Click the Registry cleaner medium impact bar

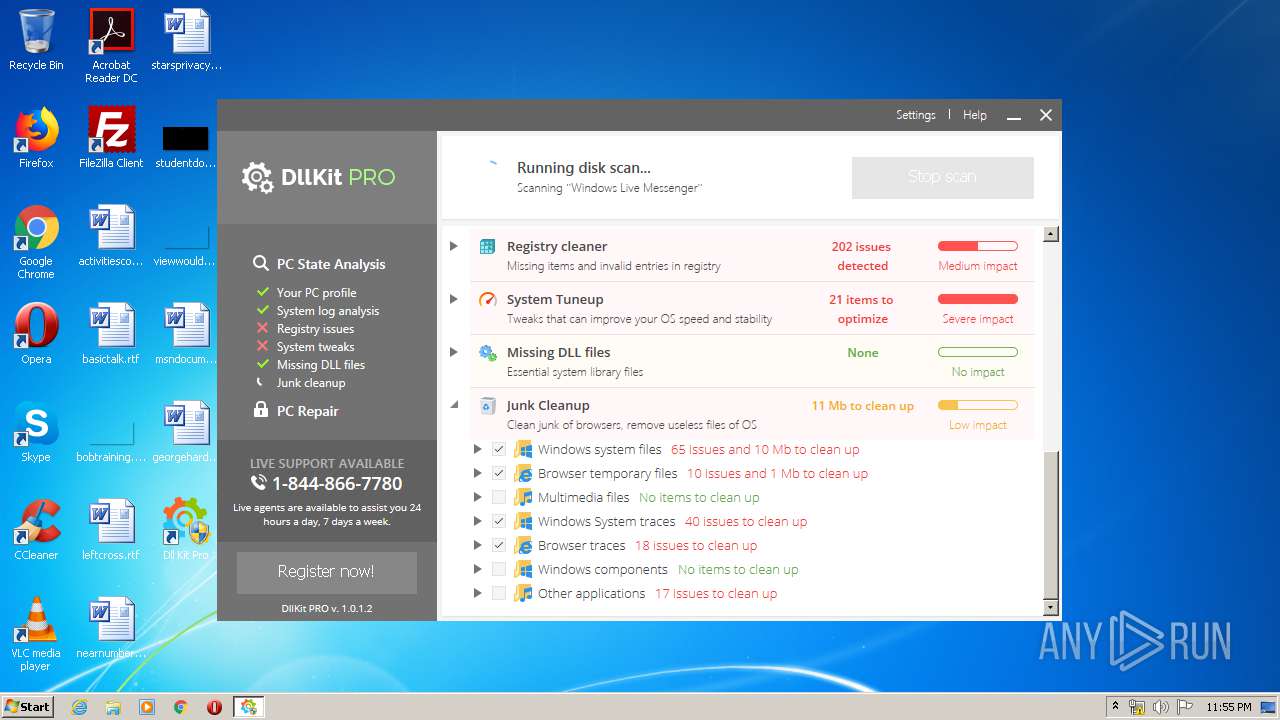(977, 246)
